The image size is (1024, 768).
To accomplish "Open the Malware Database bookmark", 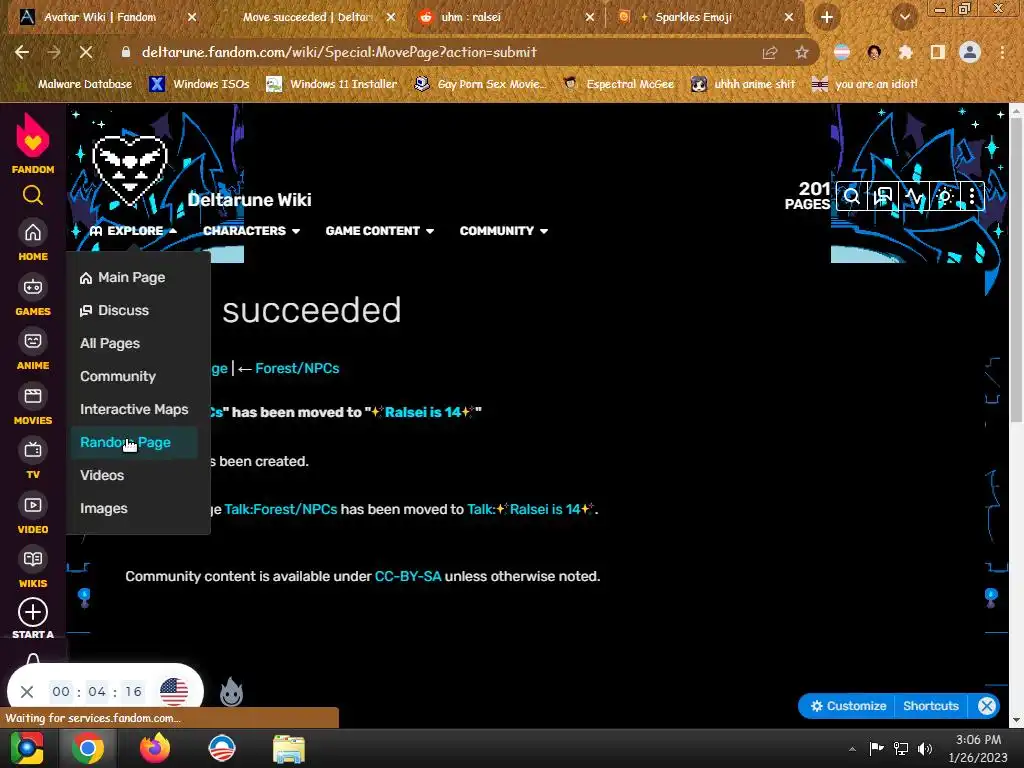I will coord(76,84).
